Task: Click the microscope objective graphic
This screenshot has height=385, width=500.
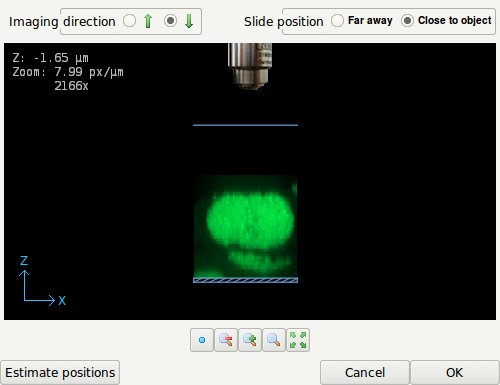Action: click(x=250, y=66)
